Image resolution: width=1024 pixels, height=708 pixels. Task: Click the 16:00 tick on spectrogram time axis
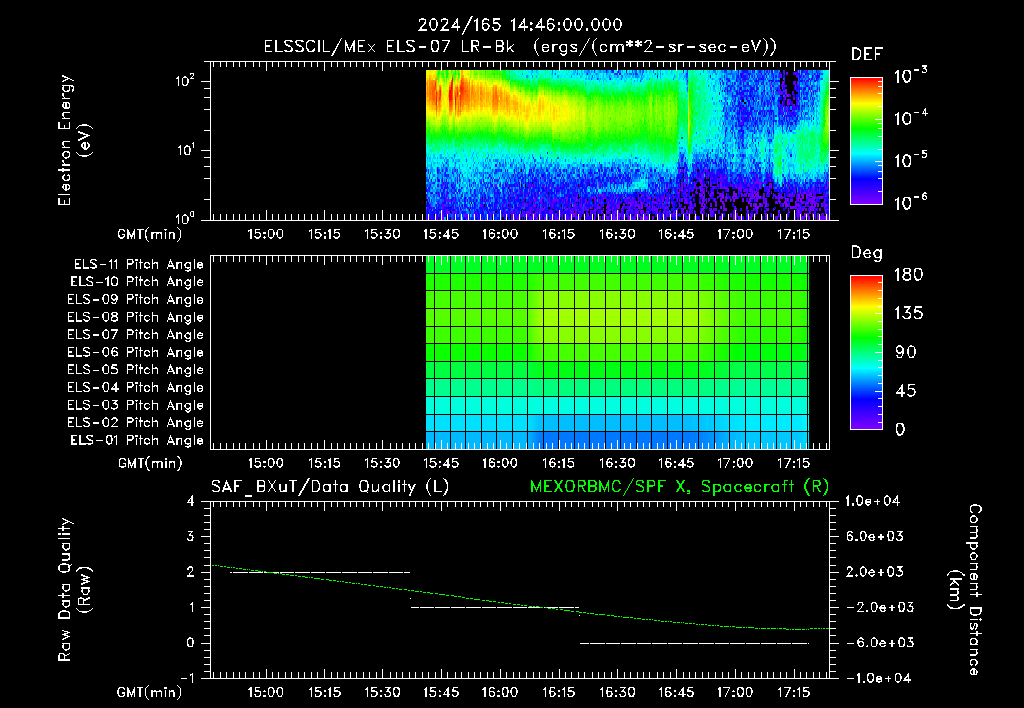pos(500,234)
